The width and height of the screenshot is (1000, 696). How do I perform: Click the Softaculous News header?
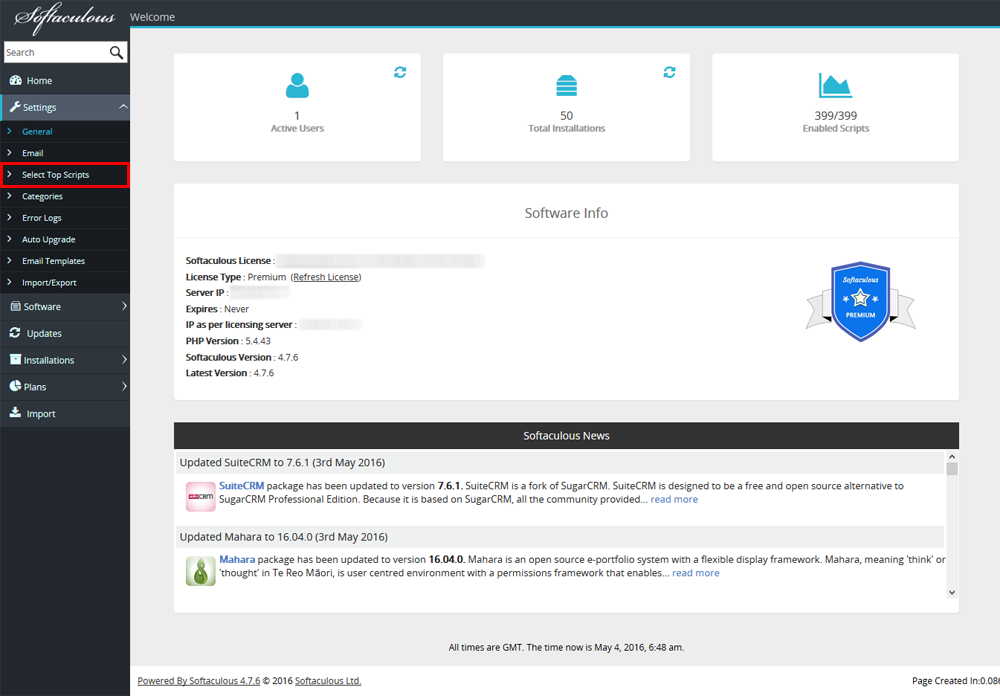coord(566,436)
